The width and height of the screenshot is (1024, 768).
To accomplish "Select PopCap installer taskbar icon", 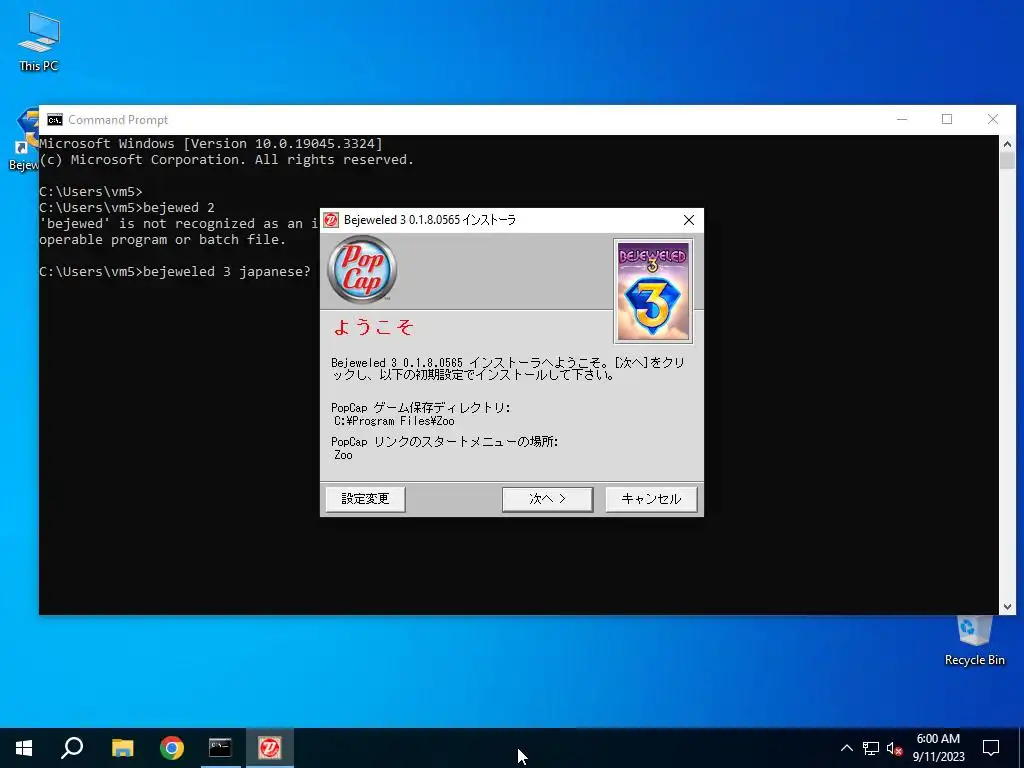I will tap(270, 748).
